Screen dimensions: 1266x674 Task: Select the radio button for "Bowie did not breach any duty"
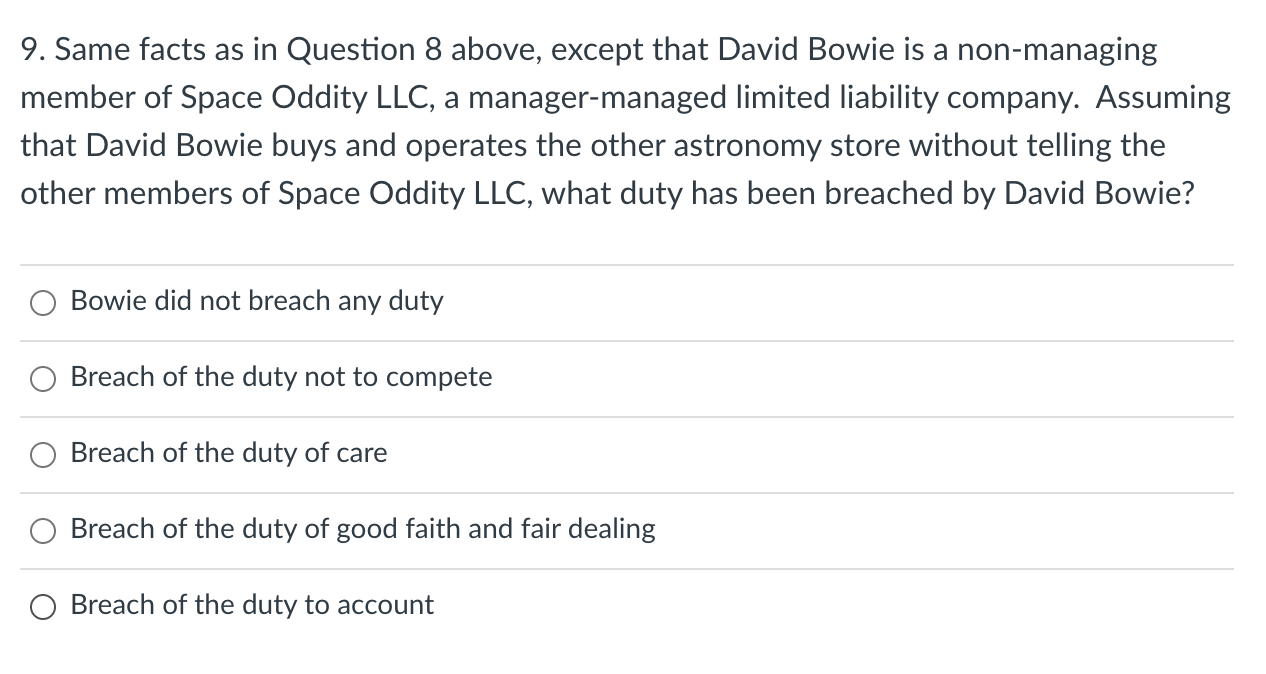tap(42, 302)
